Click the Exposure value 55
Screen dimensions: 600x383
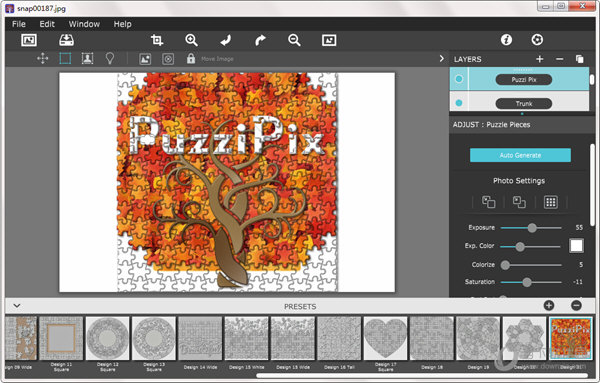[579, 228]
